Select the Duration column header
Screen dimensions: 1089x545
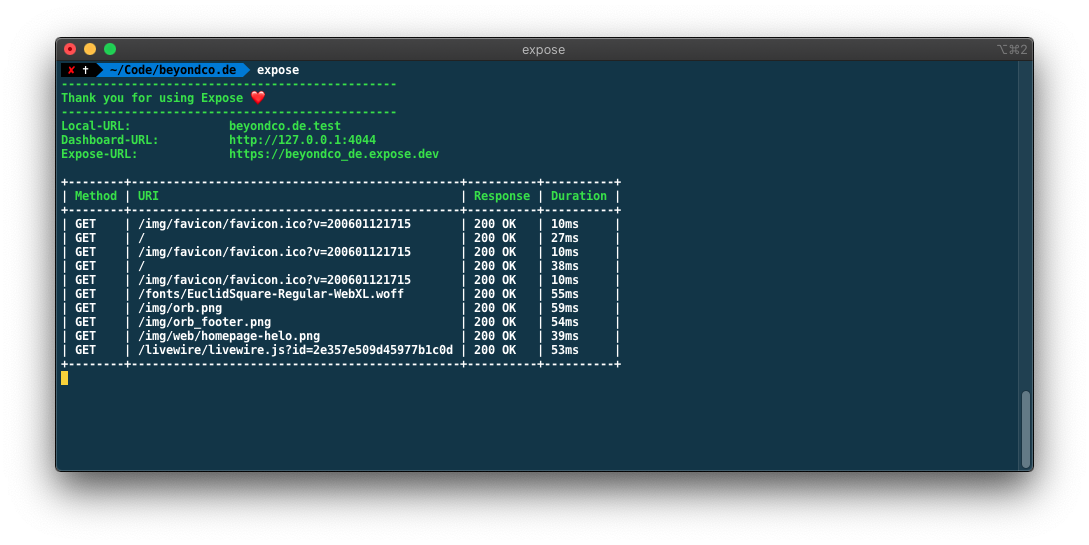pyautogui.click(x=578, y=196)
